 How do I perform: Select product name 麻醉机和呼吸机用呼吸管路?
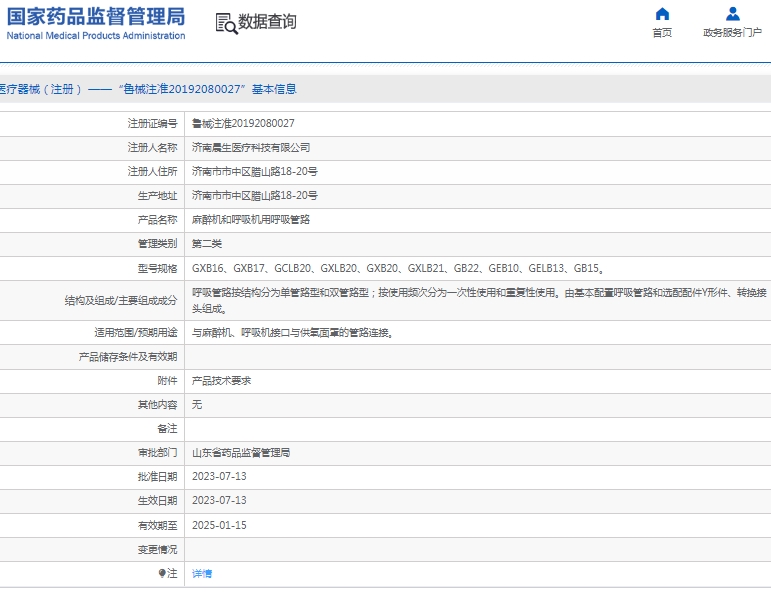tap(251, 220)
